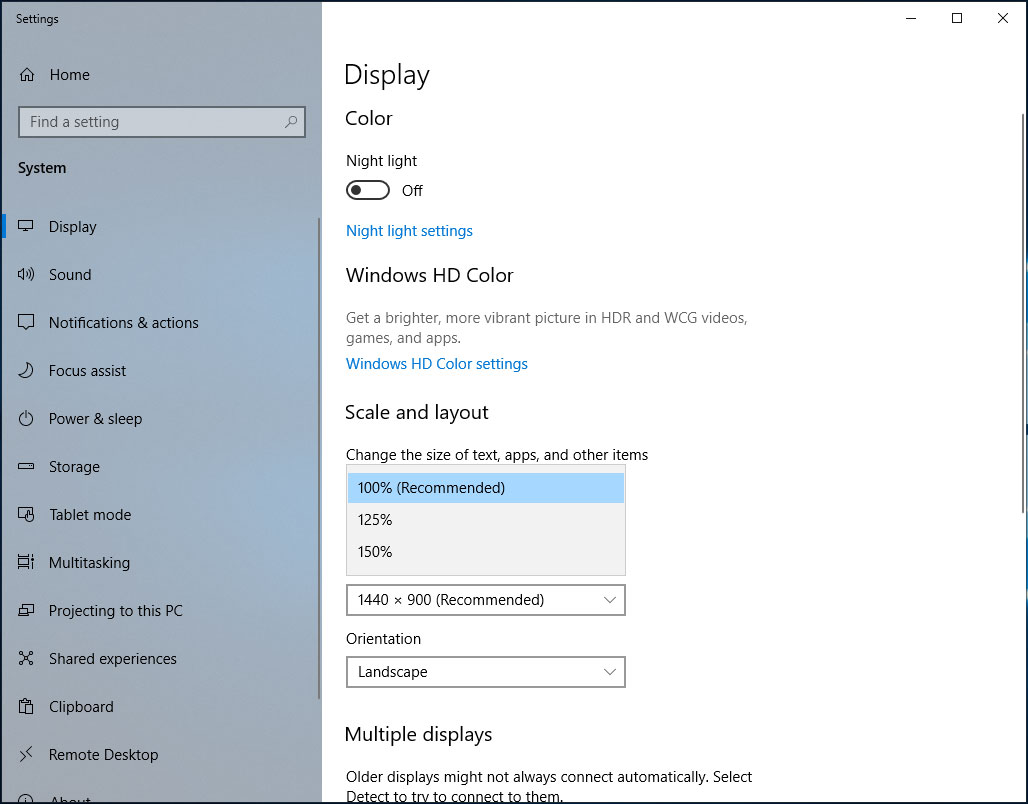Screen dimensions: 1028x804
Task: Open Notifications & actions page
Action: [x=161, y=322]
